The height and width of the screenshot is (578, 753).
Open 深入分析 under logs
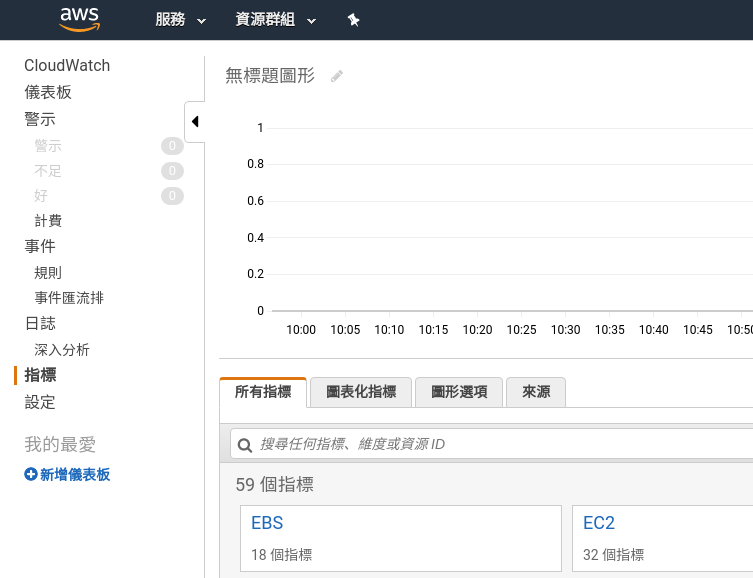point(62,349)
